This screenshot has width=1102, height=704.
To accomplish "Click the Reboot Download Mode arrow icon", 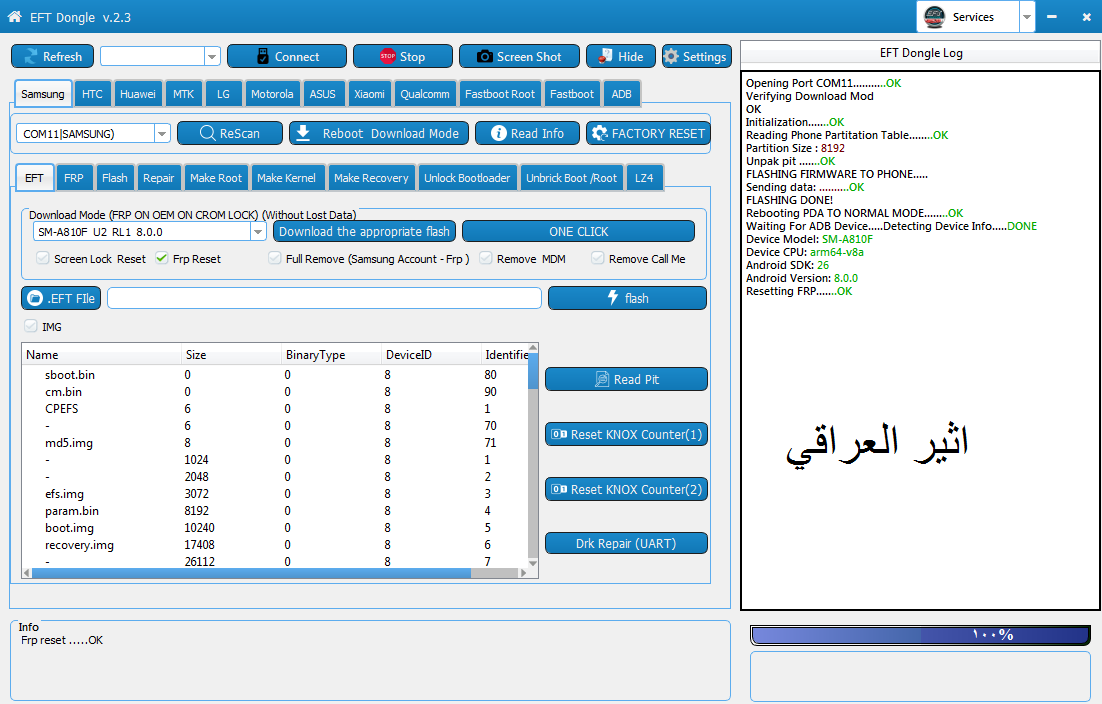I will point(303,133).
